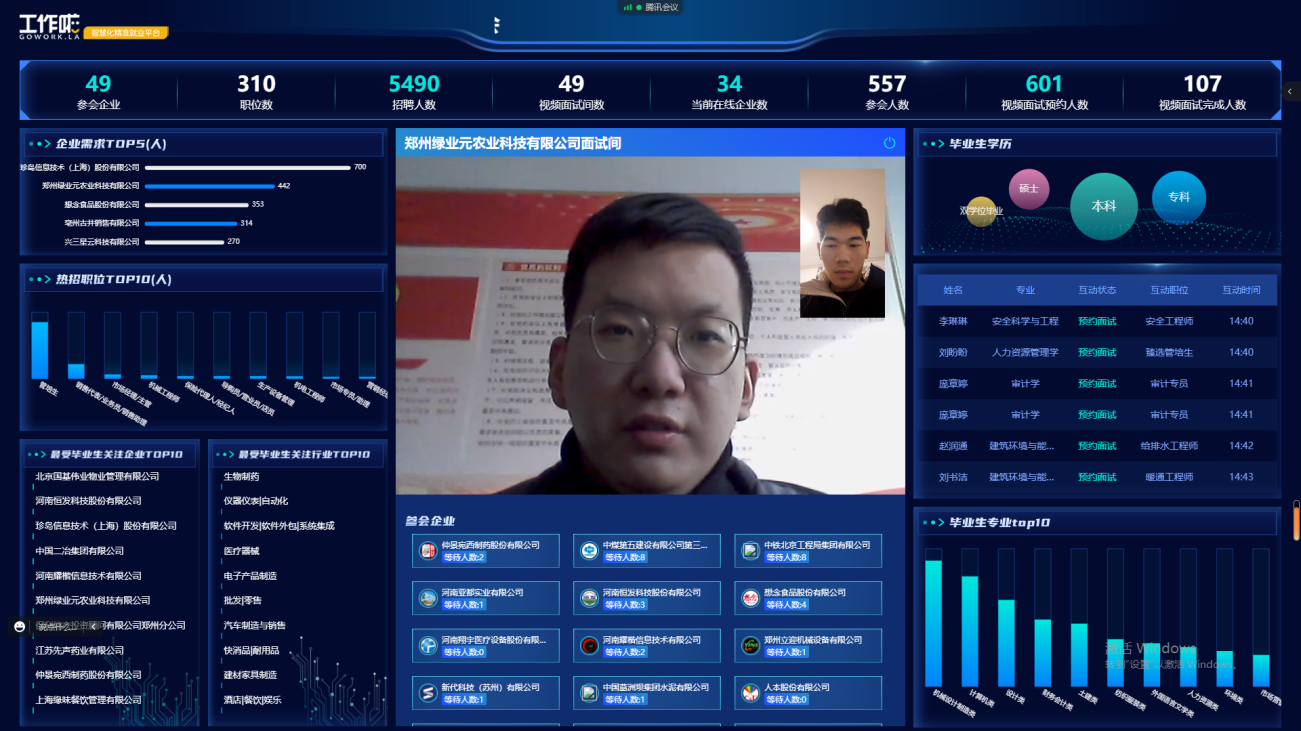1301x731 pixels.
Task: Click 软件开发|软件外包|系统集成 in the industry TOP10
Action: 279,526
